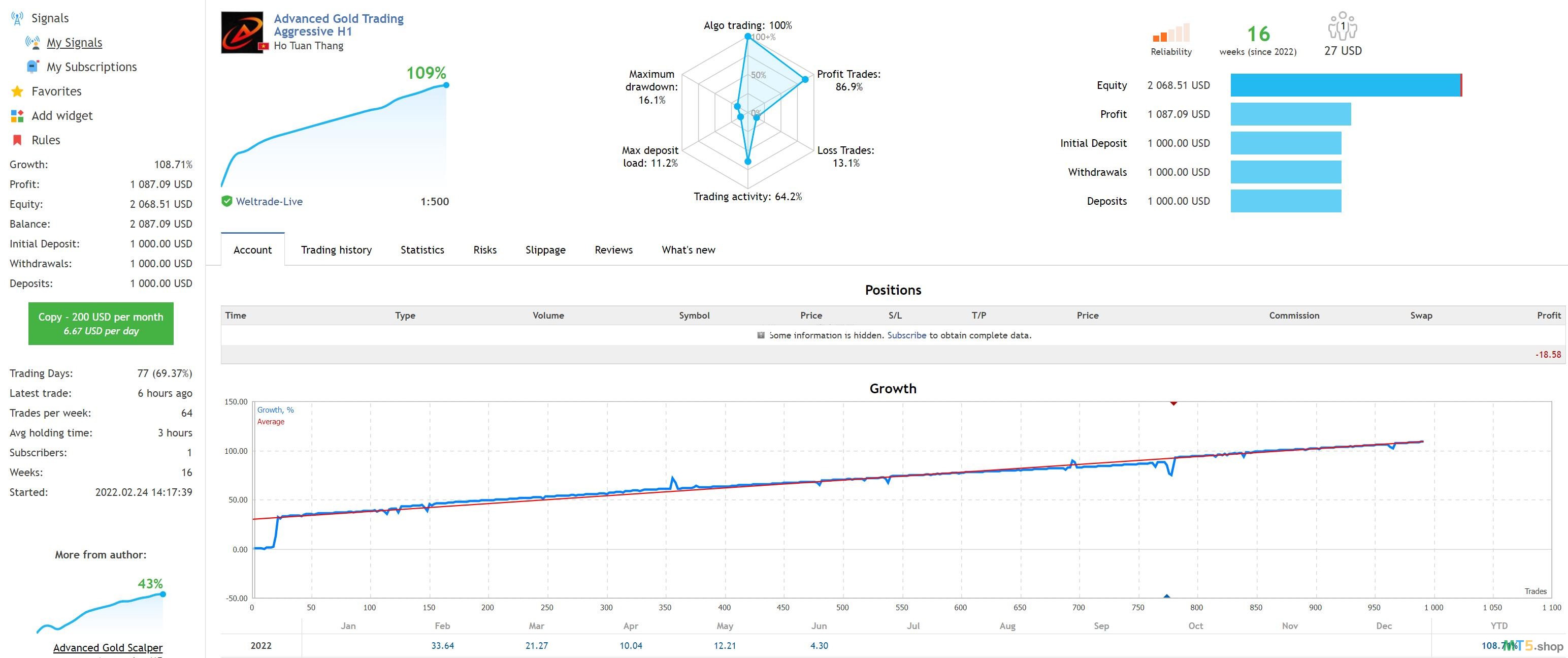Click the 16 weeks (since 2022) indicator
The width and height of the screenshot is (1568, 658).
(1258, 40)
